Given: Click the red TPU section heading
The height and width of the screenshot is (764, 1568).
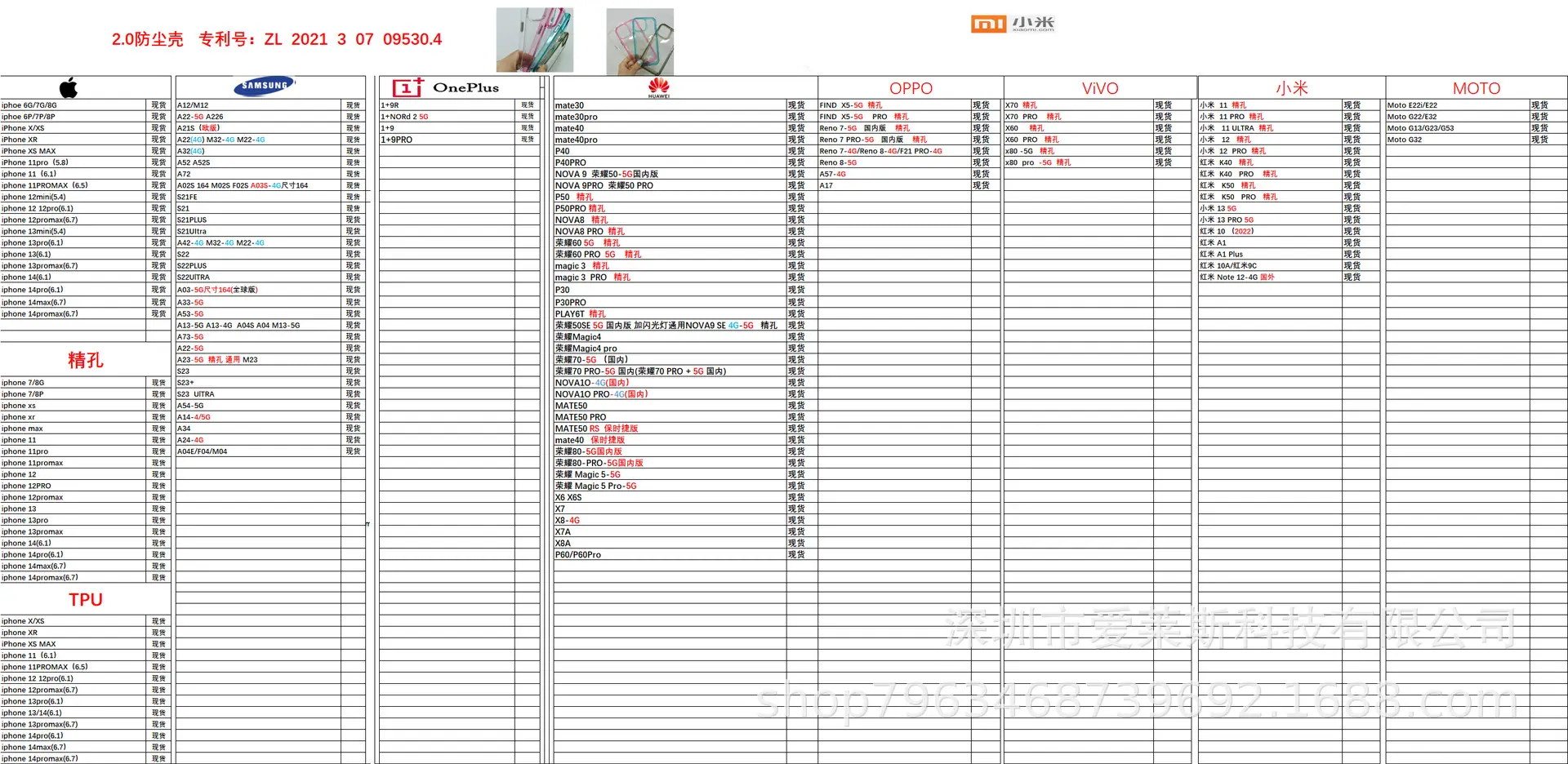Looking at the screenshot, I should point(86,600).
